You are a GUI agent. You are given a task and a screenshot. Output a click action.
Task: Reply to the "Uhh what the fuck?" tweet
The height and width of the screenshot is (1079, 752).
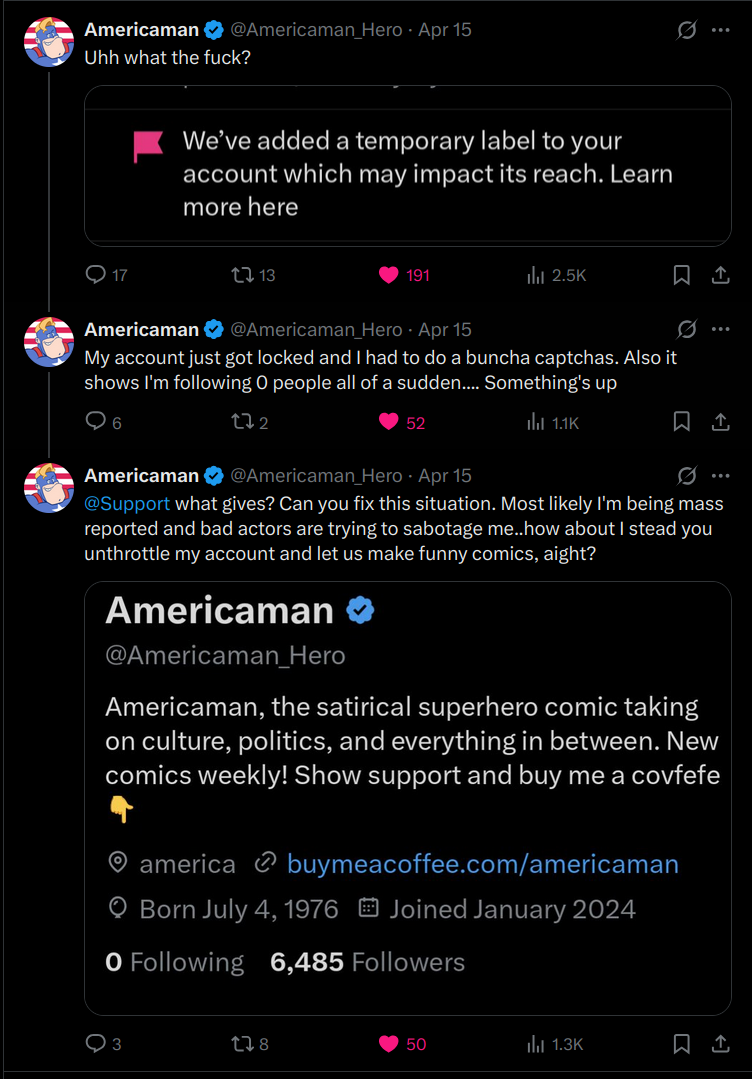click(x=96, y=275)
